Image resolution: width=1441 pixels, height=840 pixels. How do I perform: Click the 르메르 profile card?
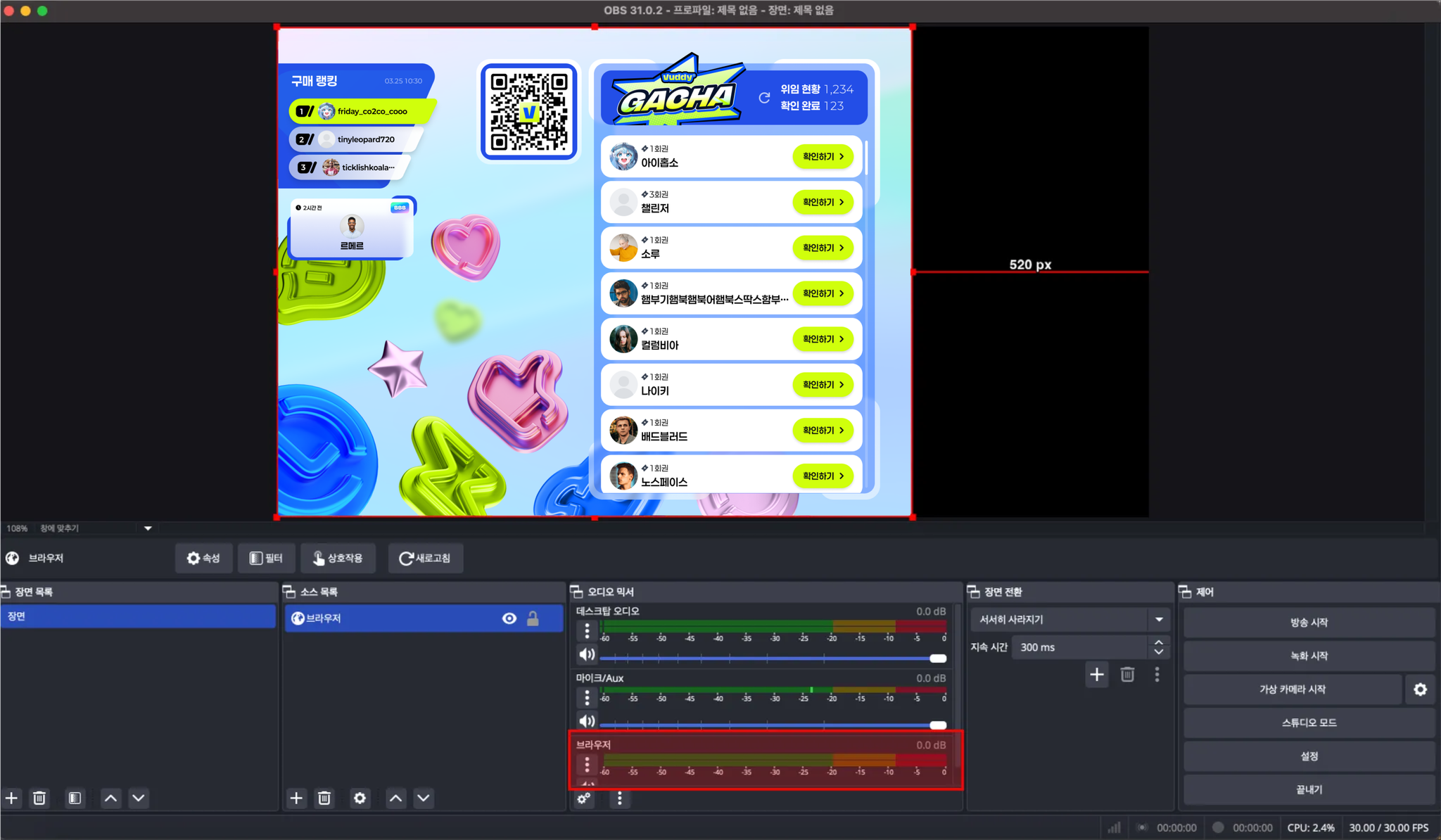[x=352, y=229]
